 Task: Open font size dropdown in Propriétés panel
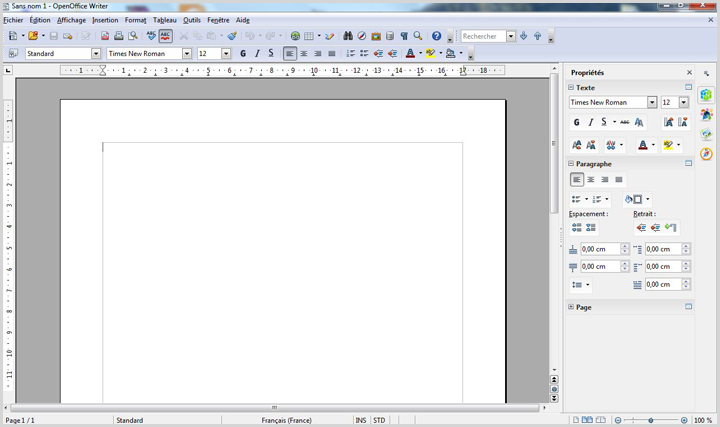(x=684, y=102)
